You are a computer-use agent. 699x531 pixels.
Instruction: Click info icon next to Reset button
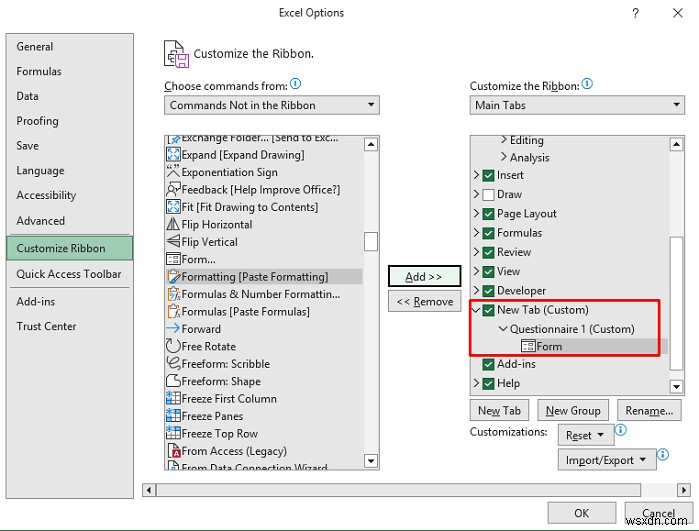click(x=621, y=430)
